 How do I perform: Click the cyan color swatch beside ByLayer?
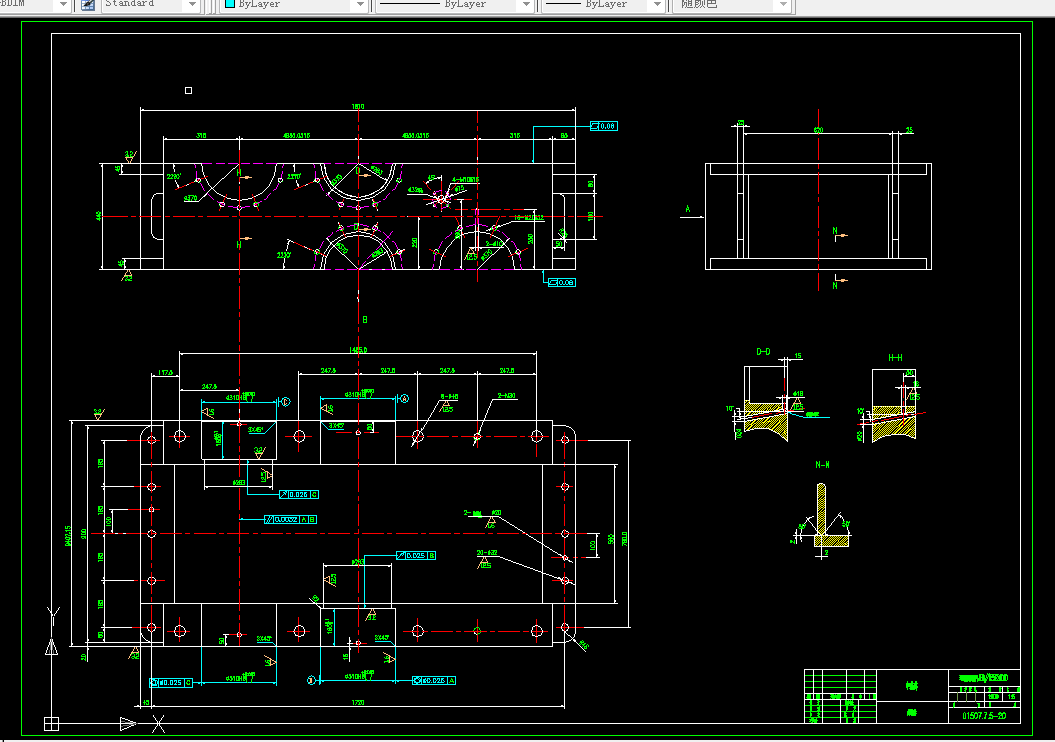(230, 4)
